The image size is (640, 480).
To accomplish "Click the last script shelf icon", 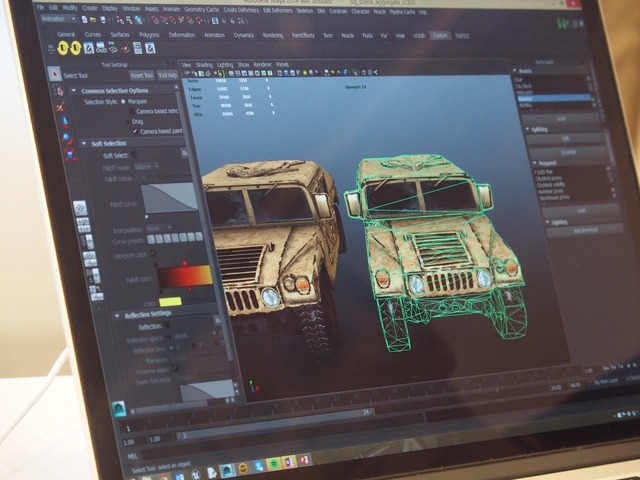I will [150, 48].
